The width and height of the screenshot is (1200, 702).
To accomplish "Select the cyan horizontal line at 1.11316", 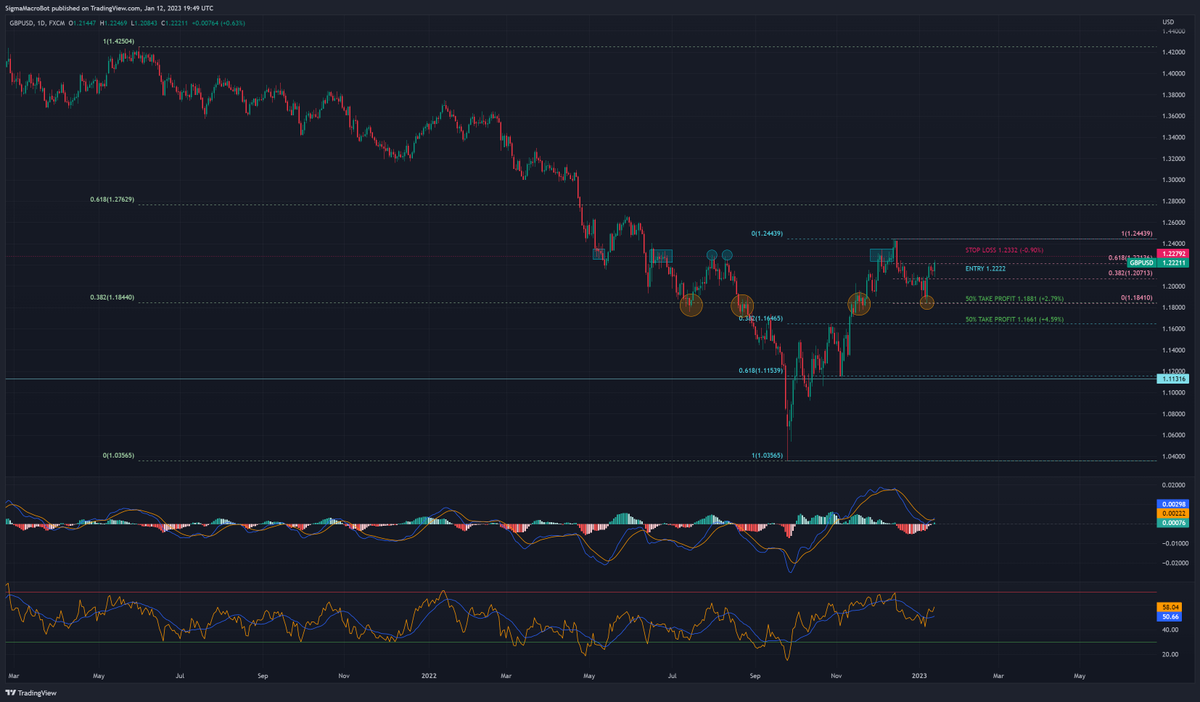I will 580,379.
